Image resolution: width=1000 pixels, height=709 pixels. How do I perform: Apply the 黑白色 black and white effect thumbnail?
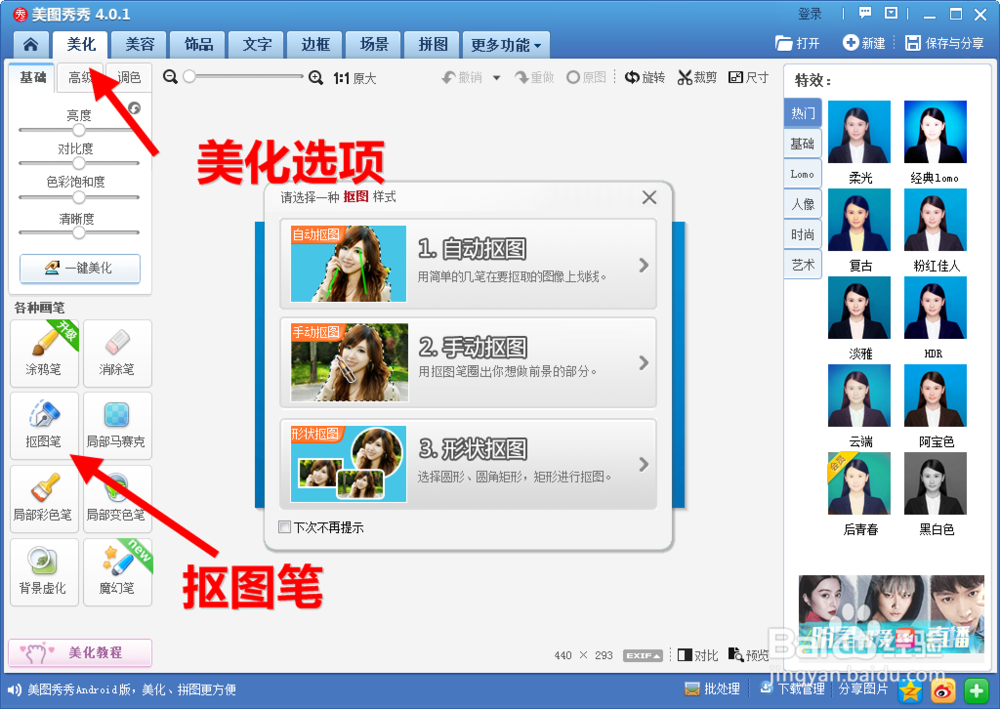pyautogui.click(x=936, y=483)
